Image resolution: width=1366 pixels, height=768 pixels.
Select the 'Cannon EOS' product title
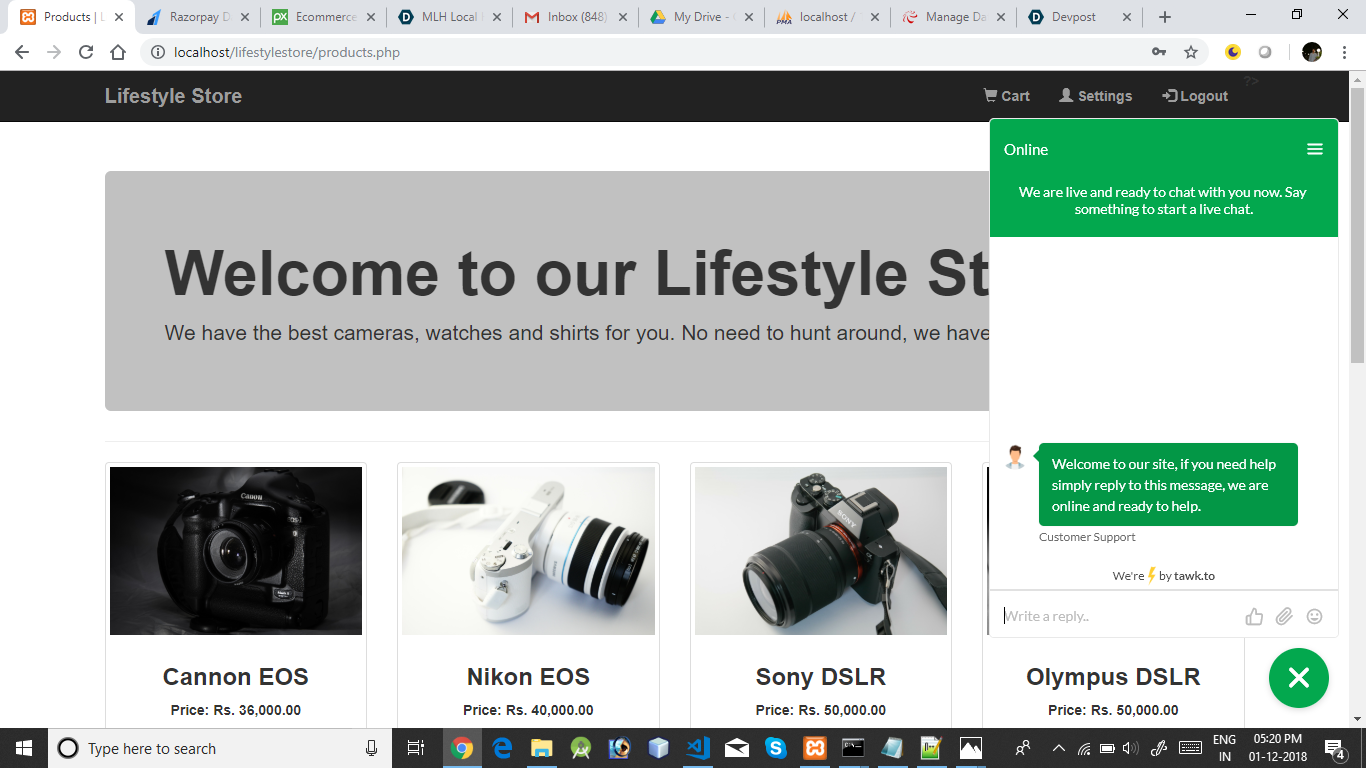click(x=236, y=677)
